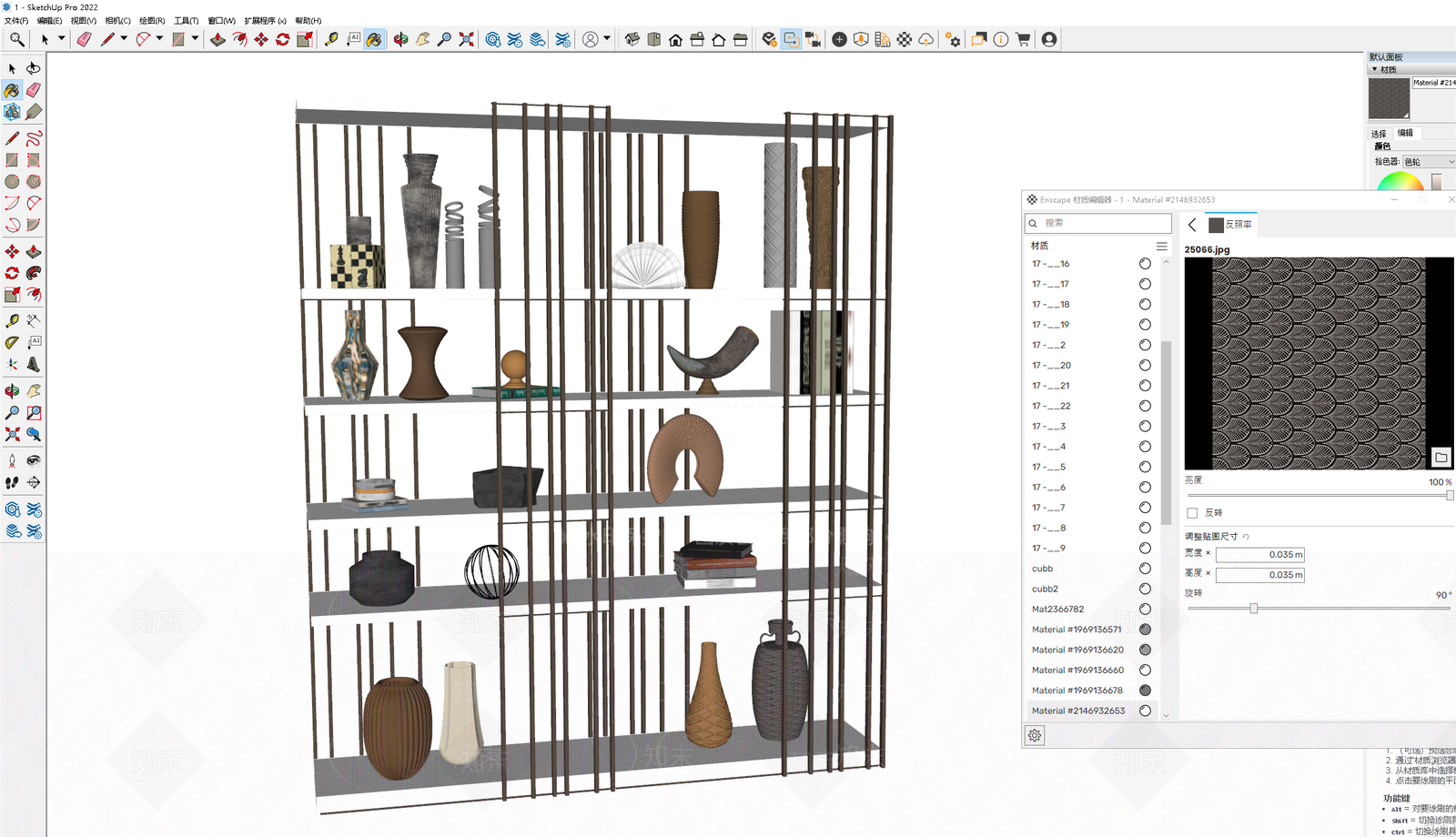Select the Freehand tool in left toolbar
The image size is (1456, 837).
(34, 138)
